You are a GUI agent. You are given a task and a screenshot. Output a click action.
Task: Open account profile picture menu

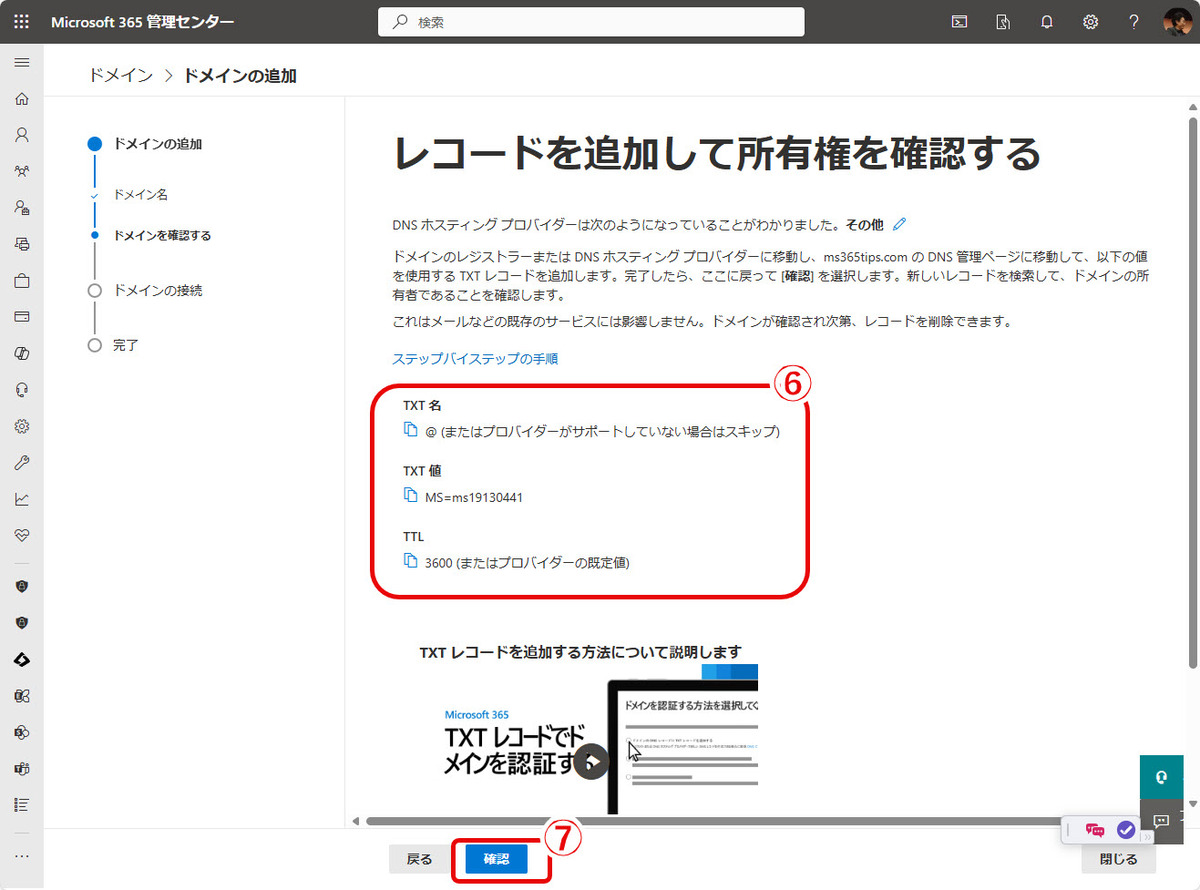point(1178,22)
